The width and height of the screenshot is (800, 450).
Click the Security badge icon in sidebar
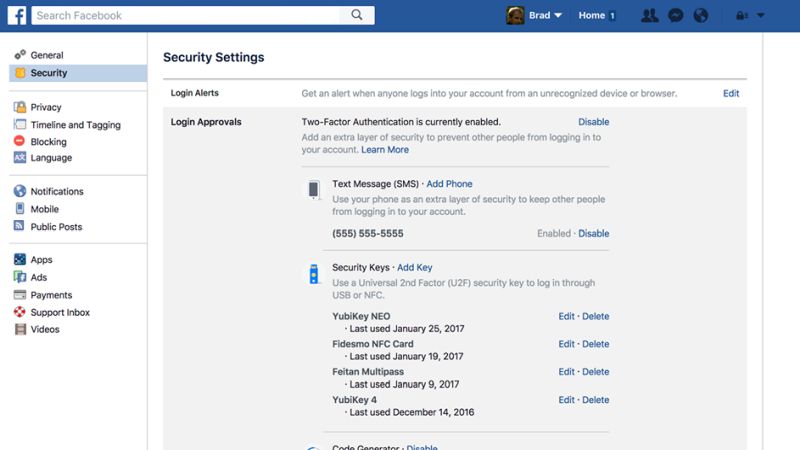[20, 72]
